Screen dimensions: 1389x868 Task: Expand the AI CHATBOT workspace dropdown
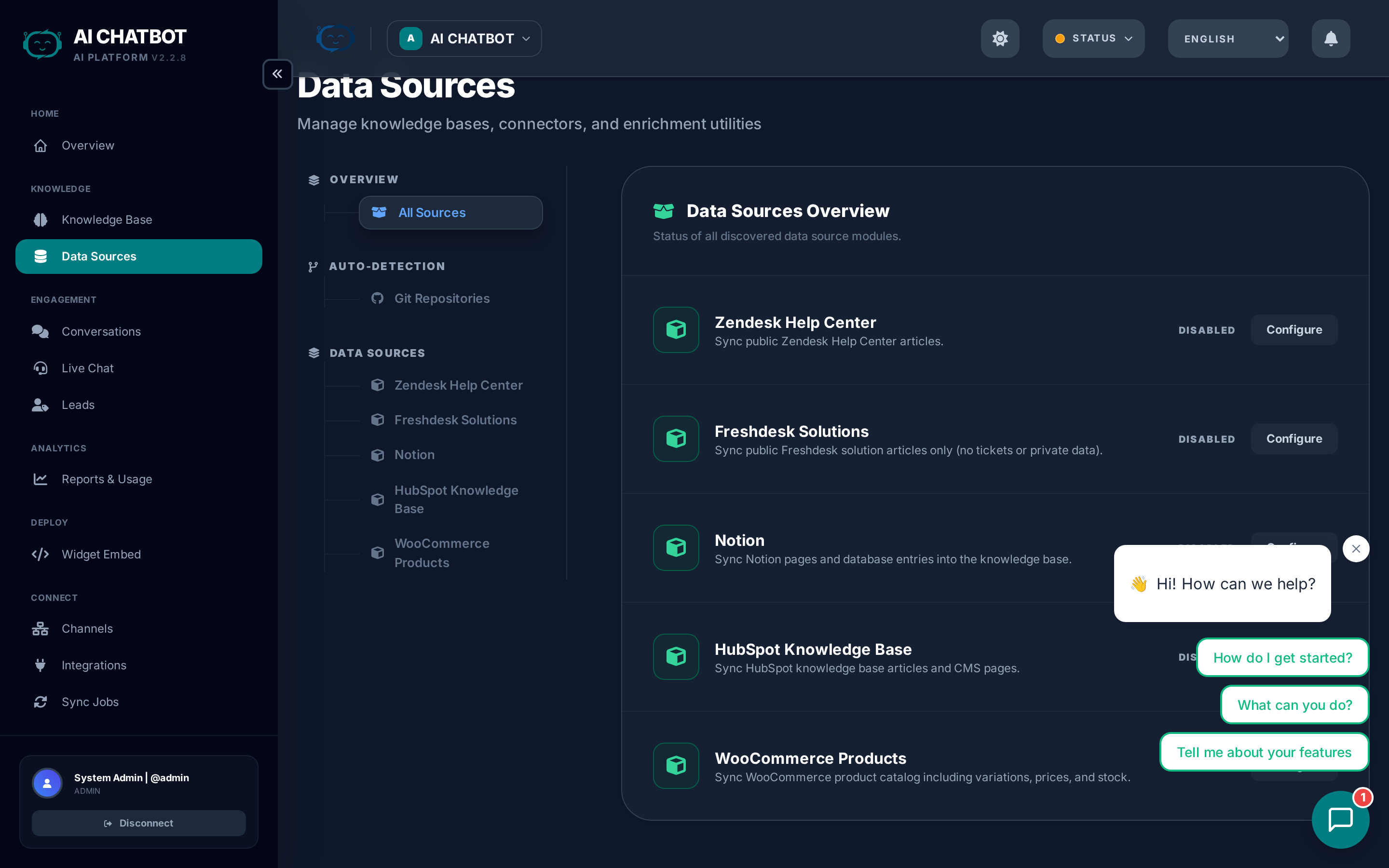tap(464, 39)
